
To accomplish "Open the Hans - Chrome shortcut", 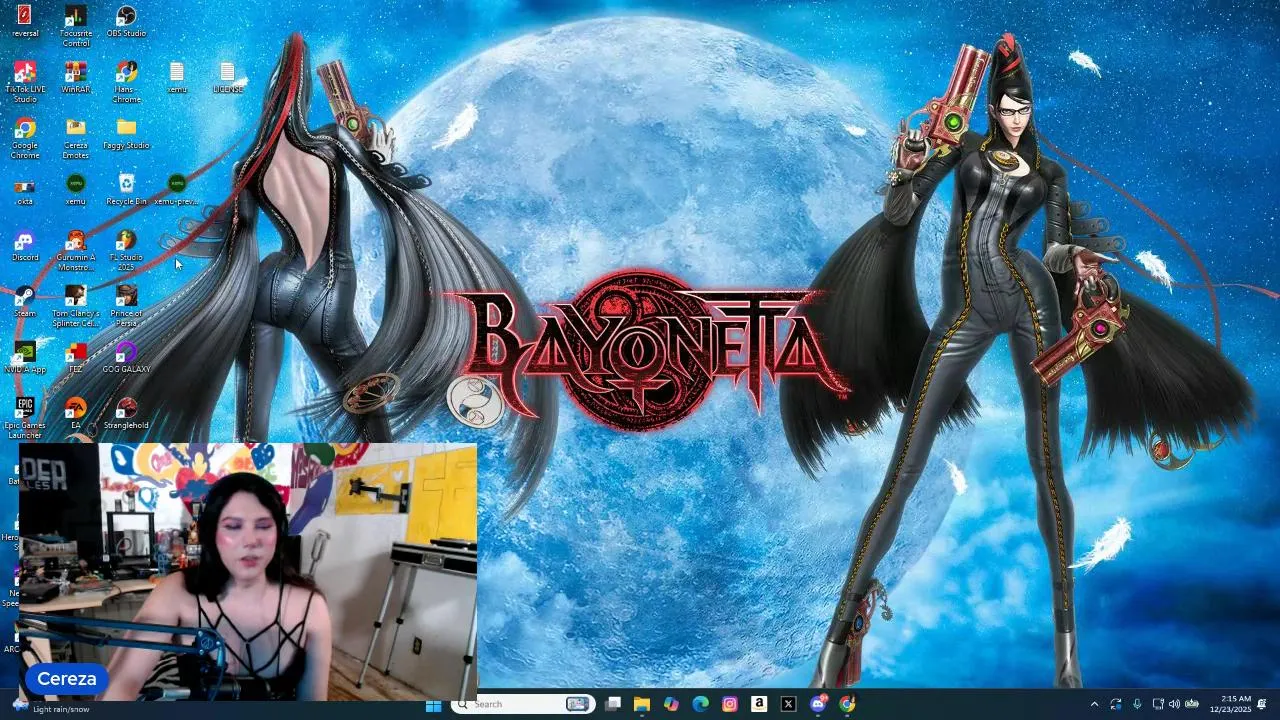I will [x=126, y=81].
